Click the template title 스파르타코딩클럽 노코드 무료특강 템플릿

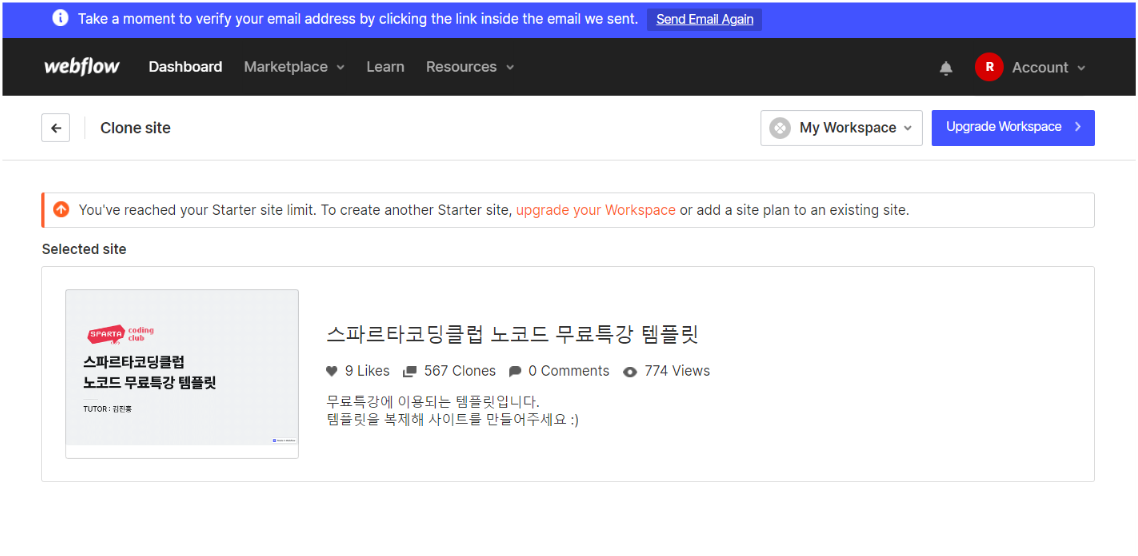pos(512,335)
